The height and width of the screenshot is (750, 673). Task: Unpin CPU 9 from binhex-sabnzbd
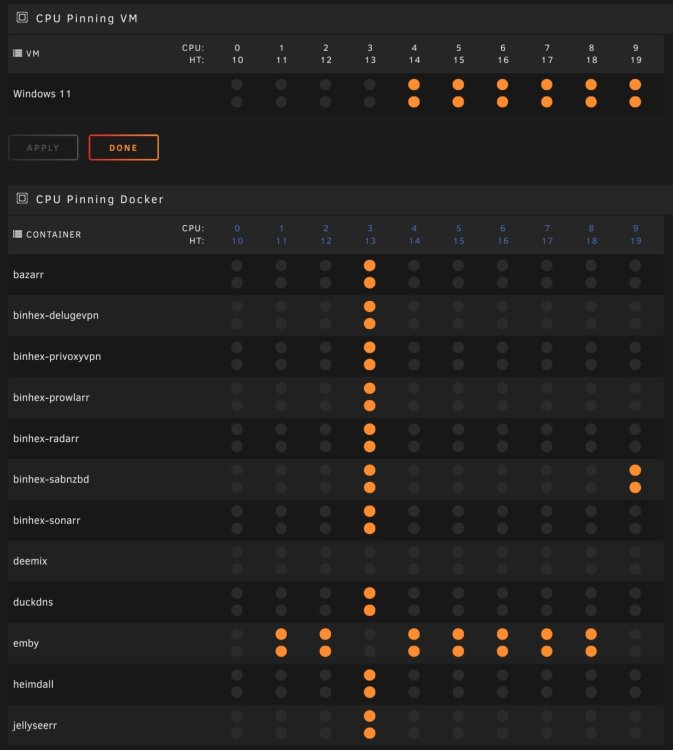pos(635,470)
